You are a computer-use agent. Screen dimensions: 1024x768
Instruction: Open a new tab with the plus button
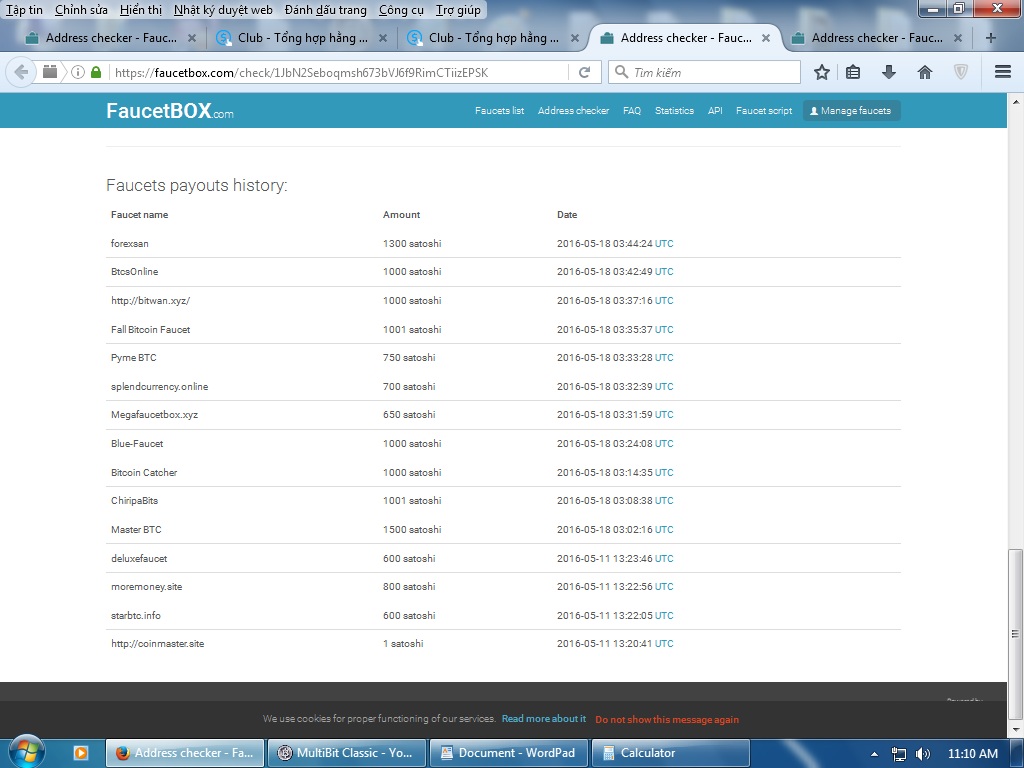(991, 38)
